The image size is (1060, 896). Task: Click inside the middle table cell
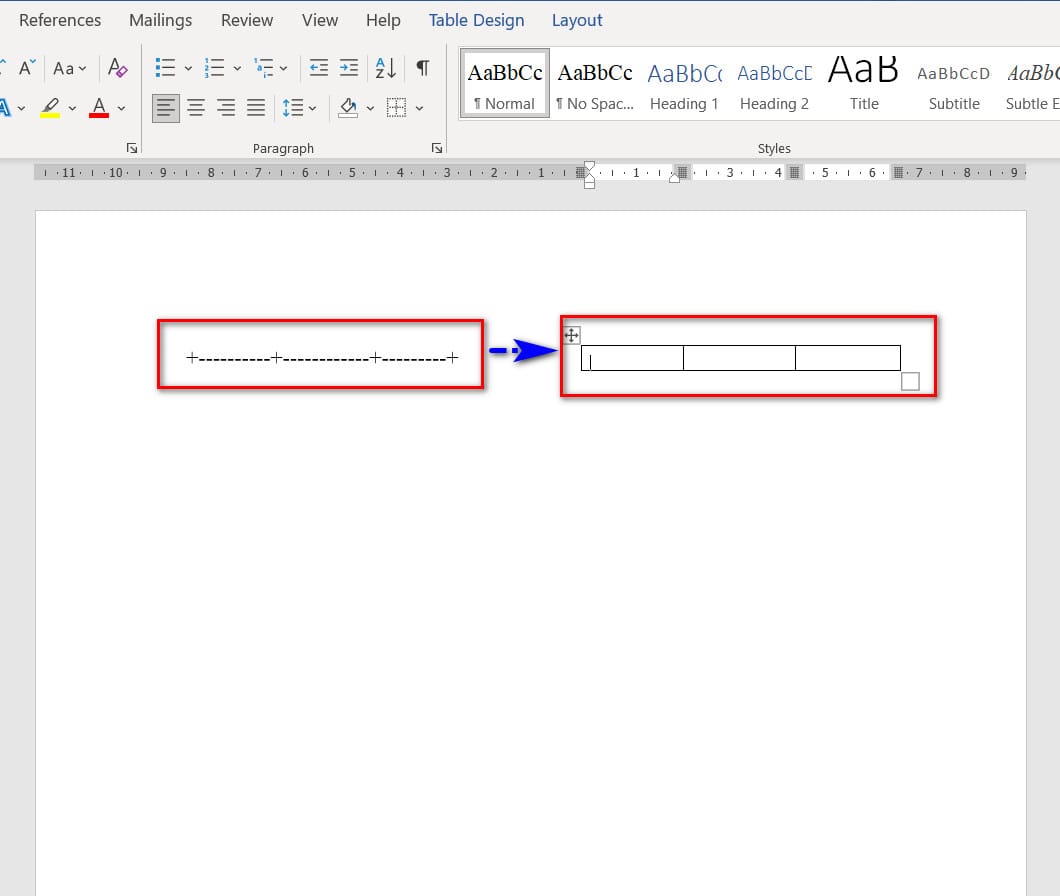coord(739,358)
